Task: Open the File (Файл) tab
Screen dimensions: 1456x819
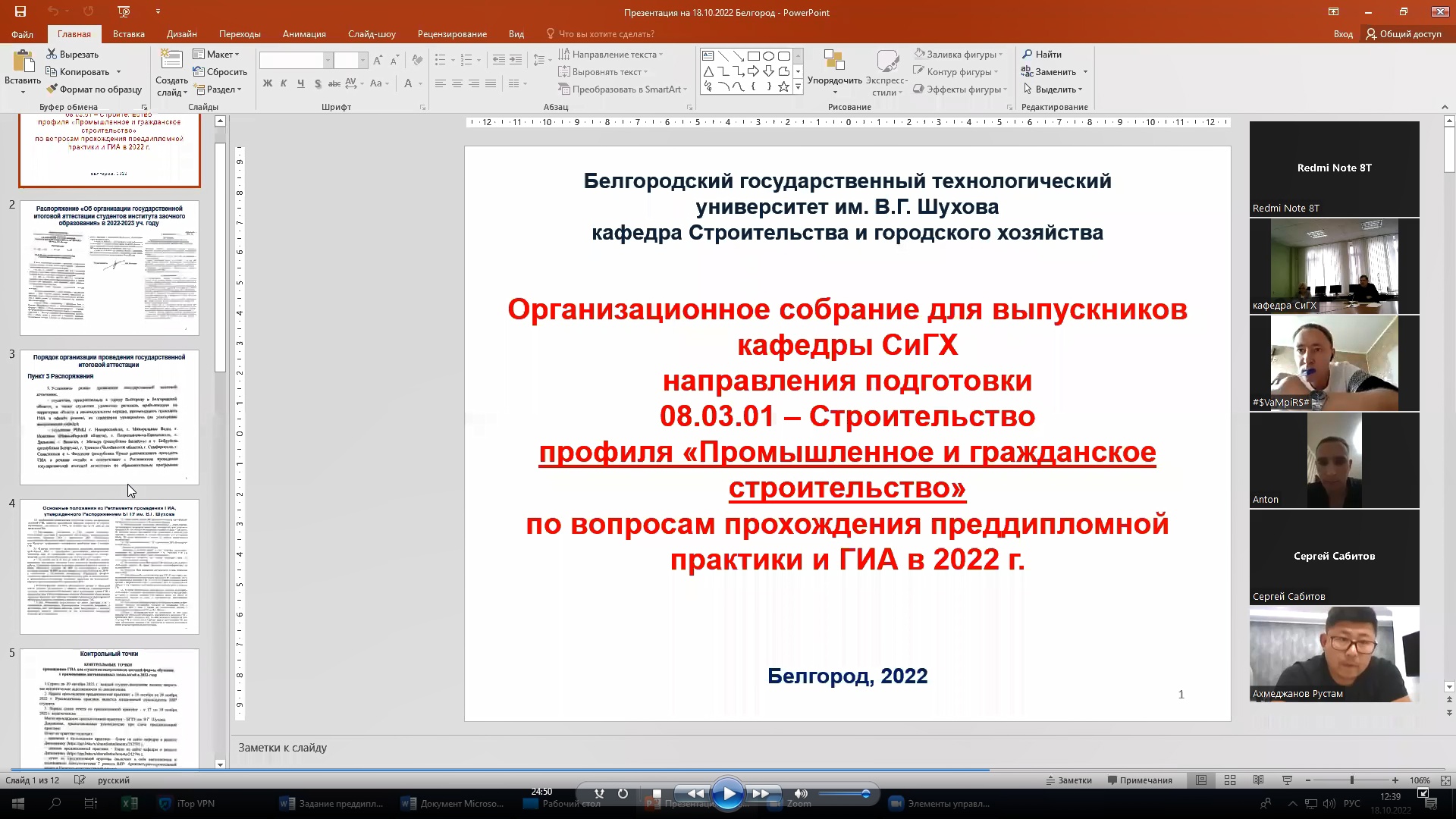Action: tap(22, 33)
